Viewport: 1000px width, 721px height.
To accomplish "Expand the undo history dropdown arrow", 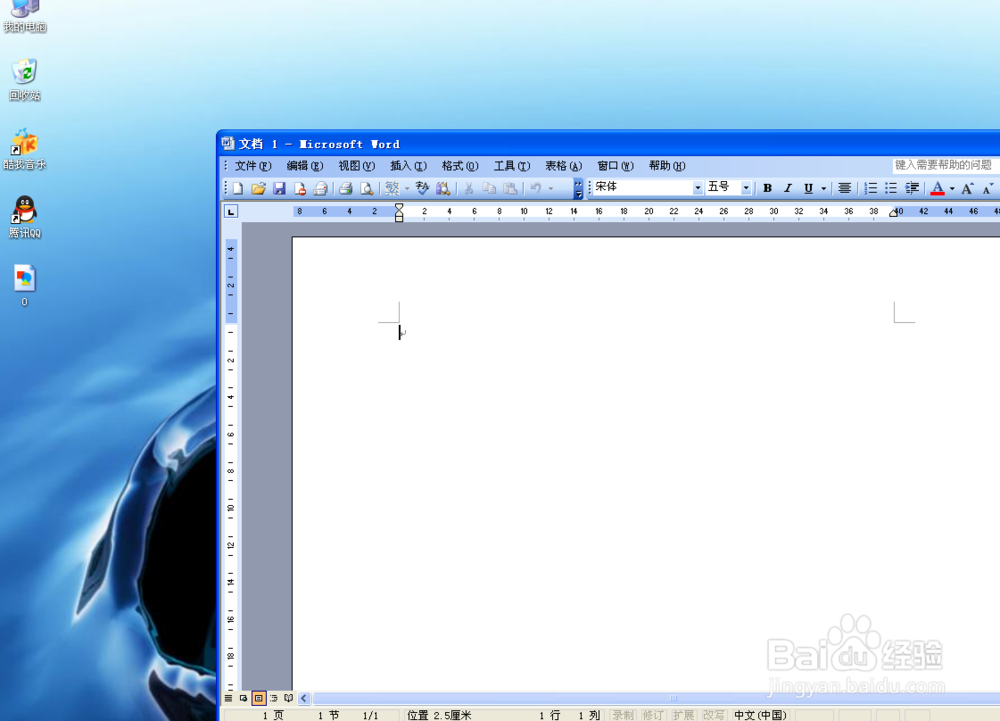I will tap(551, 189).
